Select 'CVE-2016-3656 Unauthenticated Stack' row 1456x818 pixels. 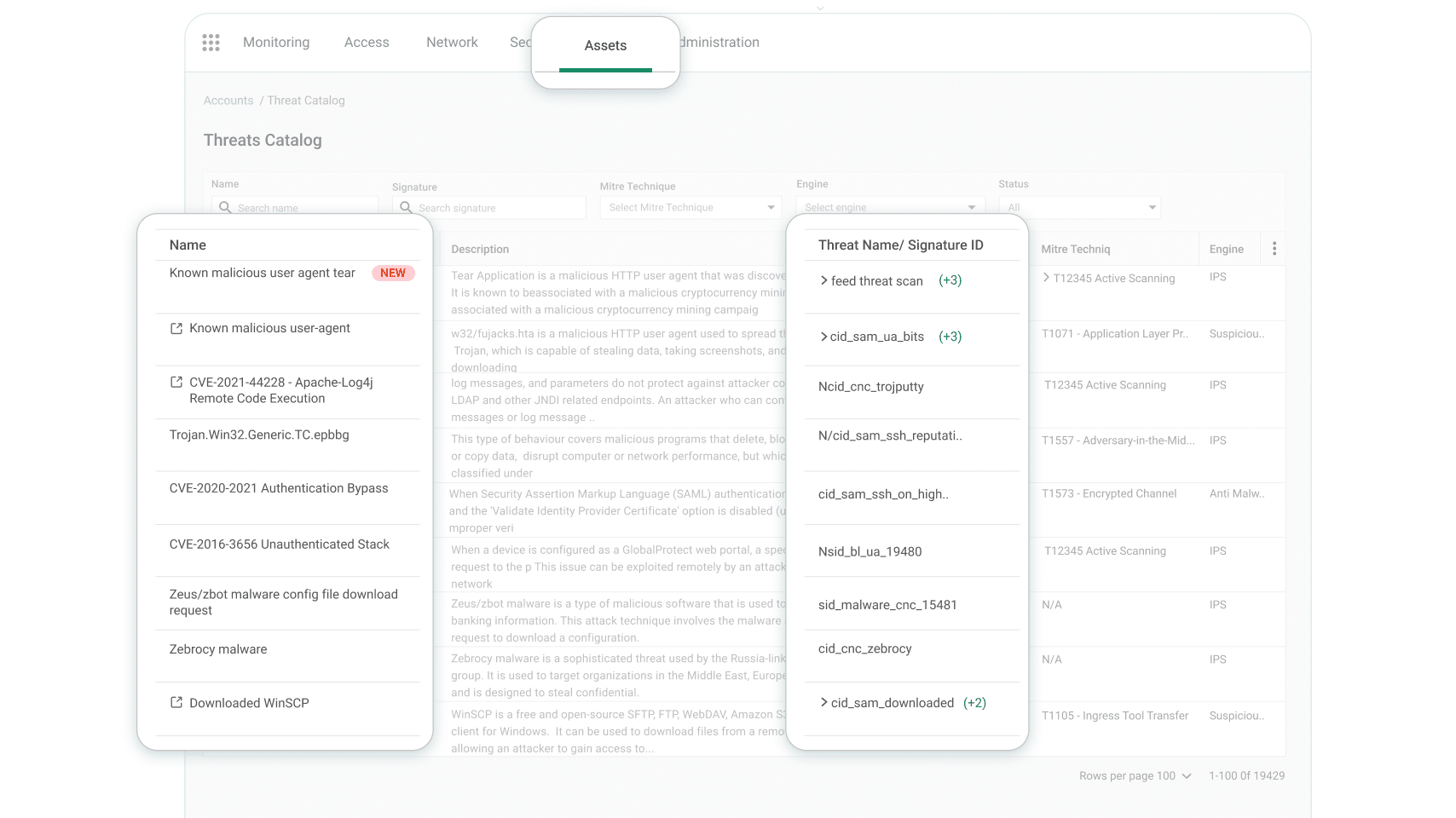(280, 544)
